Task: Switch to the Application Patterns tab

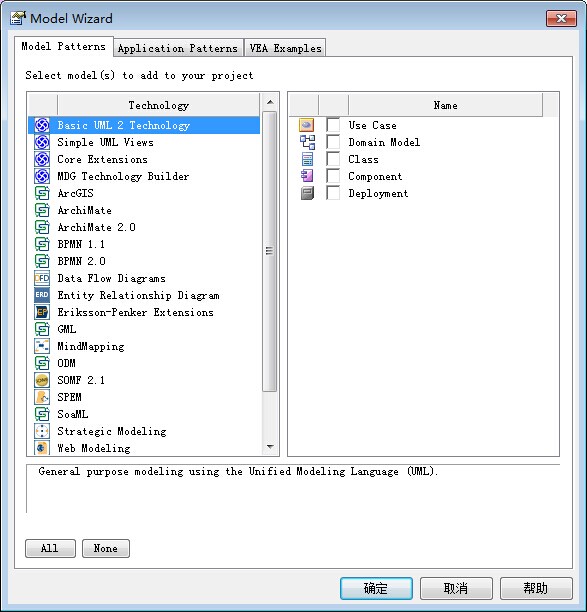Action: (178, 48)
